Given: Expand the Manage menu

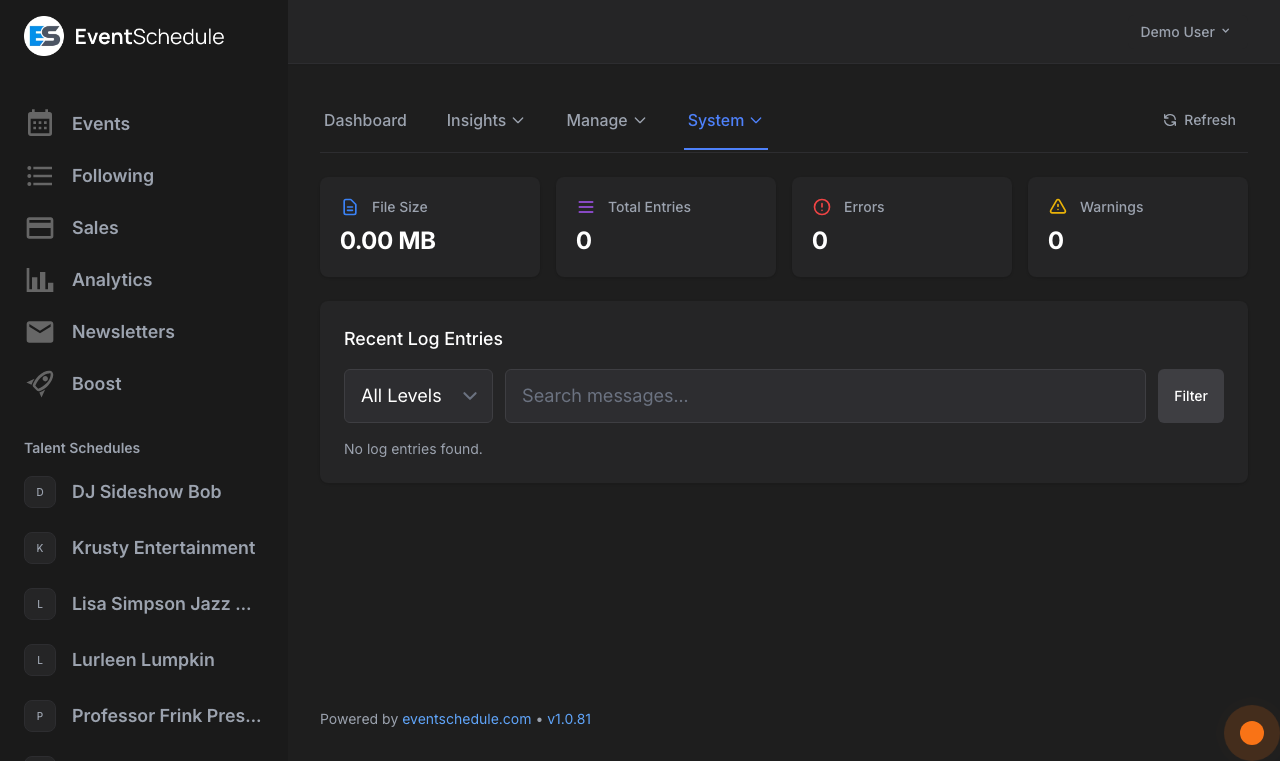Looking at the screenshot, I should (606, 120).
